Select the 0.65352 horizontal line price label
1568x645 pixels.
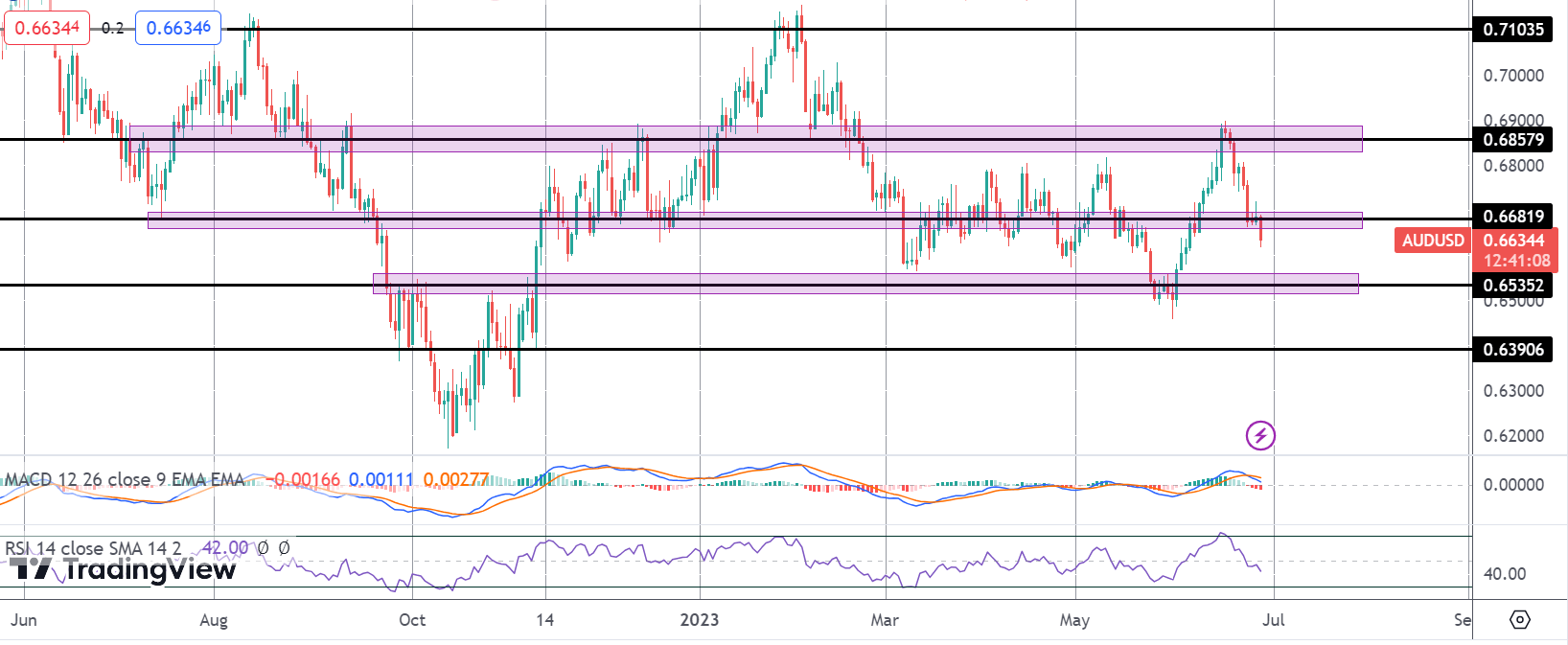(x=1513, y=285)
